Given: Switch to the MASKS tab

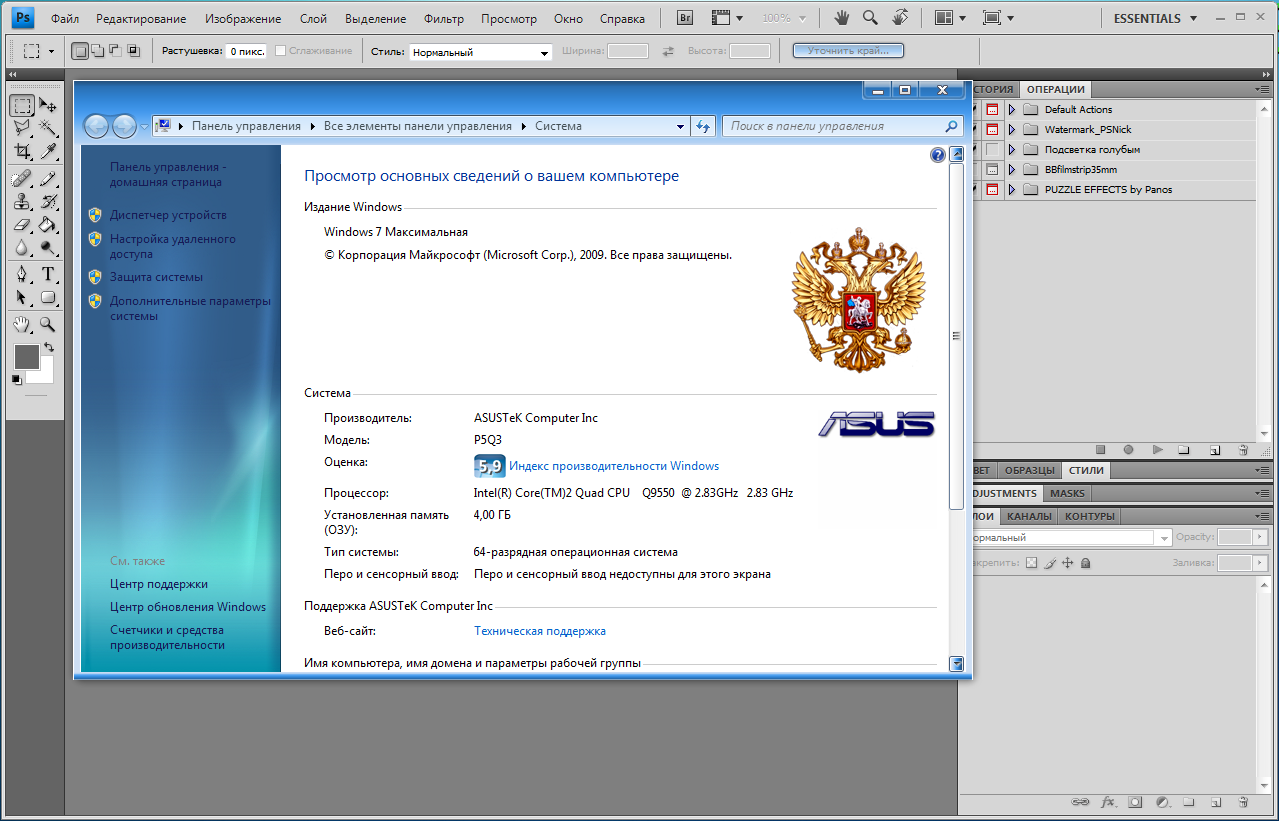Looking at the screenshot, I should pyautogui.click(x=1067, y=494).
